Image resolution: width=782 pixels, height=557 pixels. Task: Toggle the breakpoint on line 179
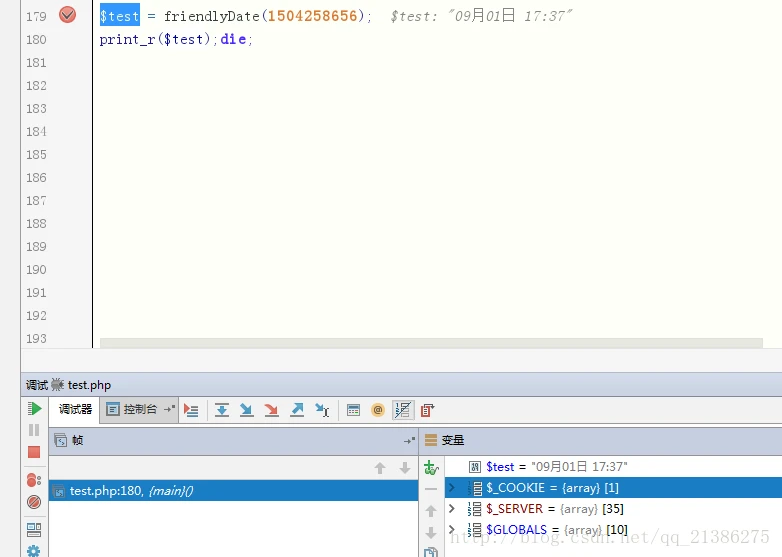pos(67,15)
